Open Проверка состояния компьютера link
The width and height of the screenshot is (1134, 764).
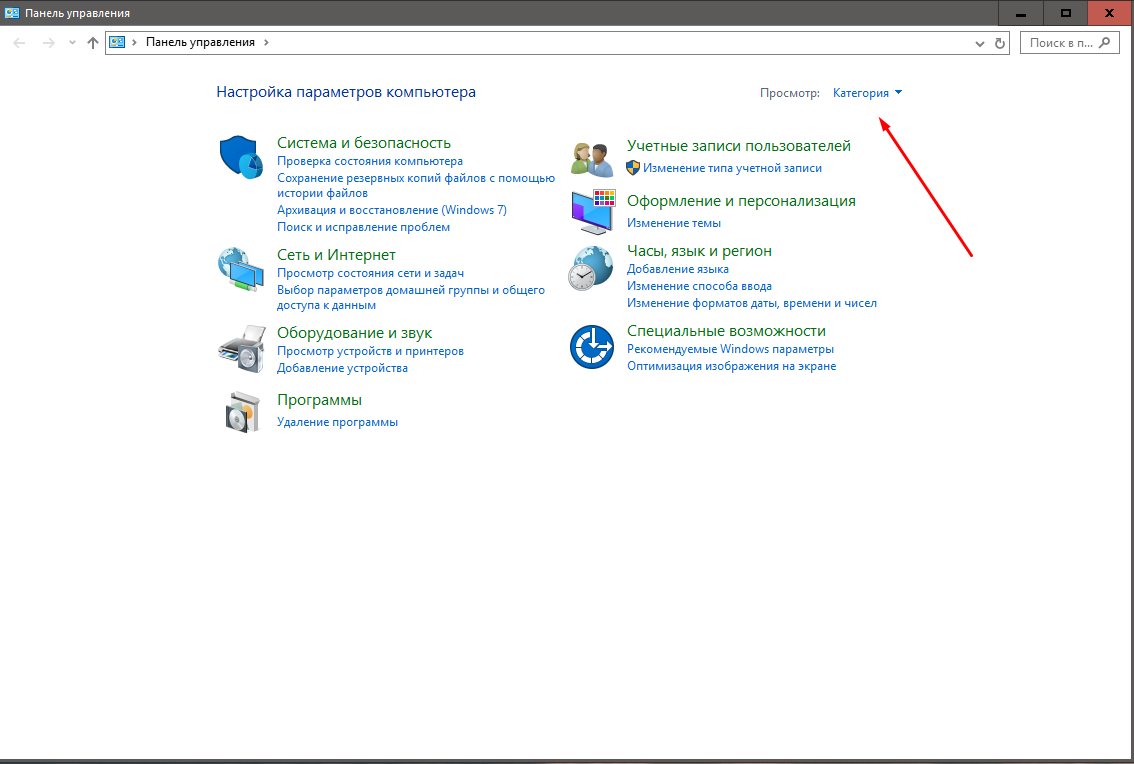[x=370, y=161]
